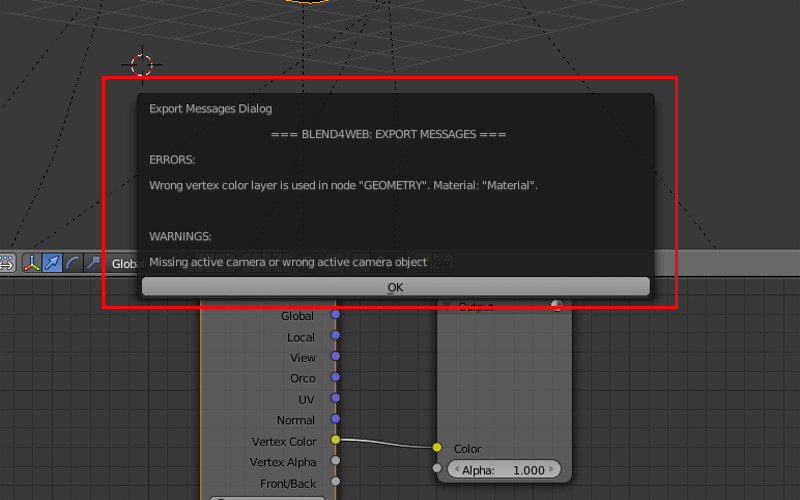Decrease Alpha using the left arrow
This screenshot has height=500, width=800.
pyautogui.click(x=455, y=469)
